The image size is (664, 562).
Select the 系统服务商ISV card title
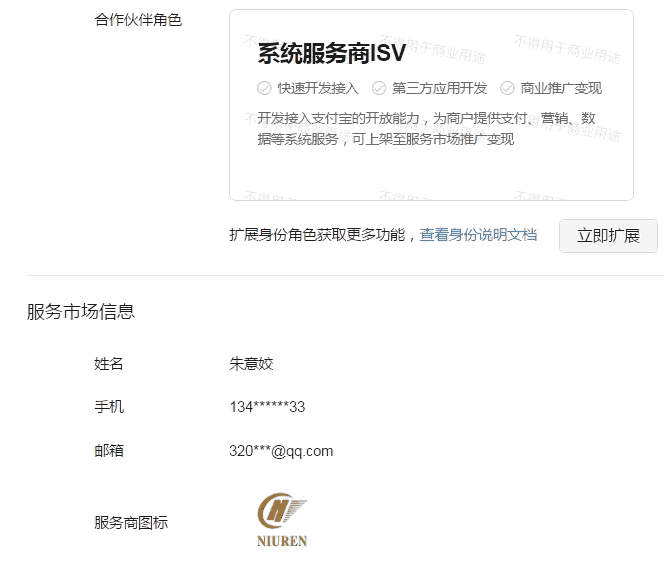point(331,54)
